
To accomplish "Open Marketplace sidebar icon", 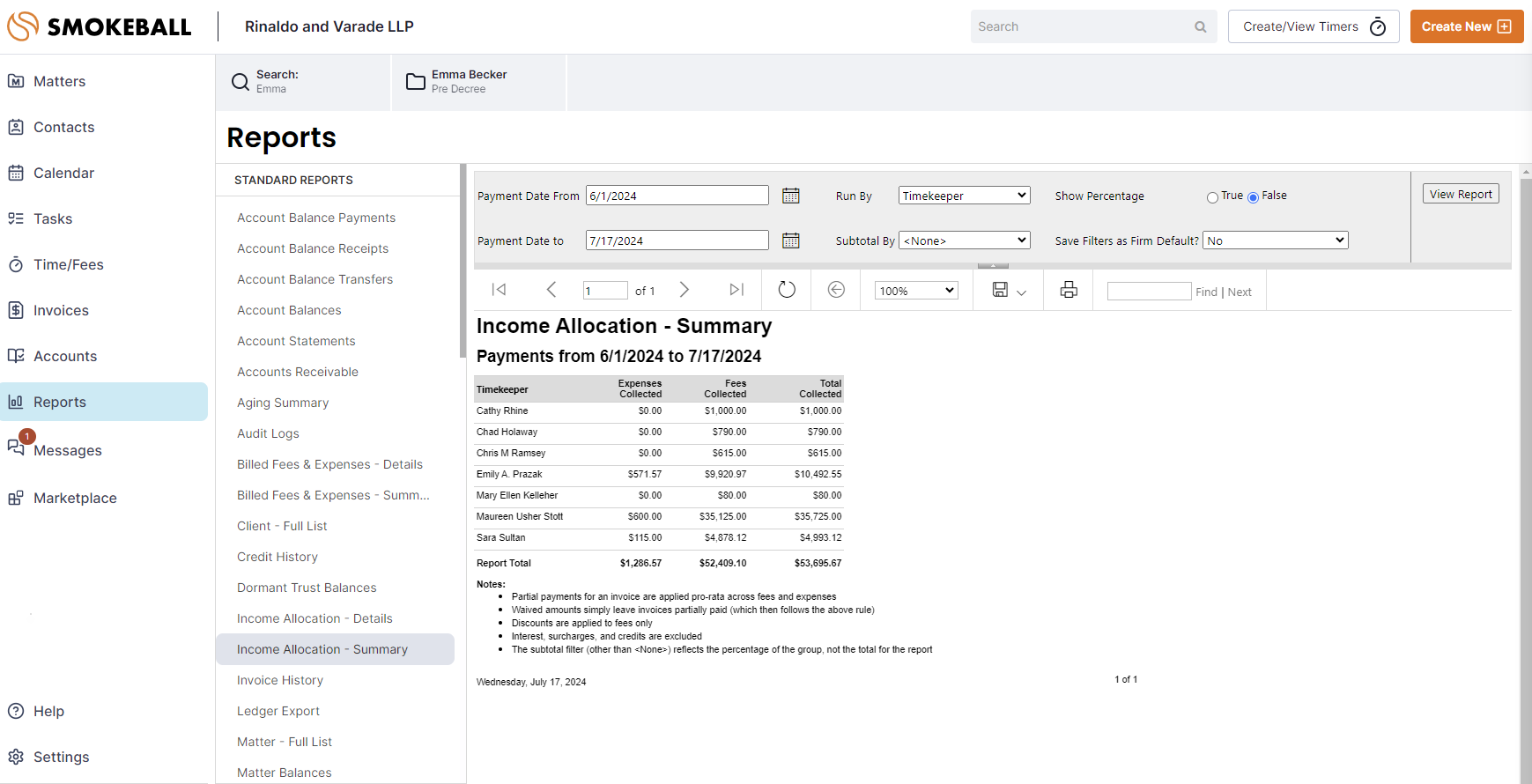I will 16,498.
